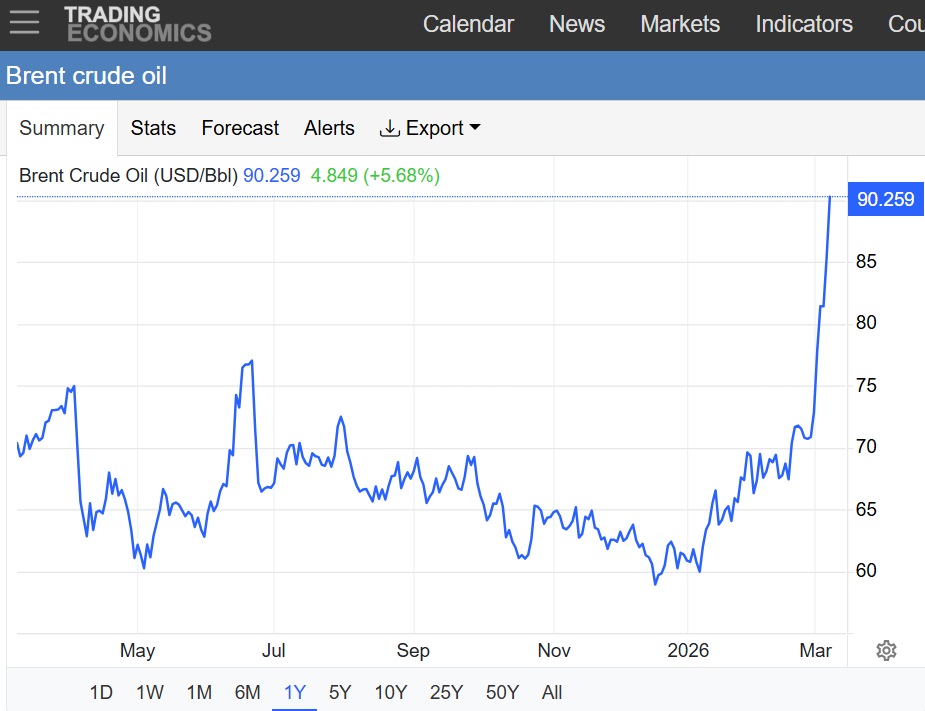Open the Markets menu item

tap(680, 24)
